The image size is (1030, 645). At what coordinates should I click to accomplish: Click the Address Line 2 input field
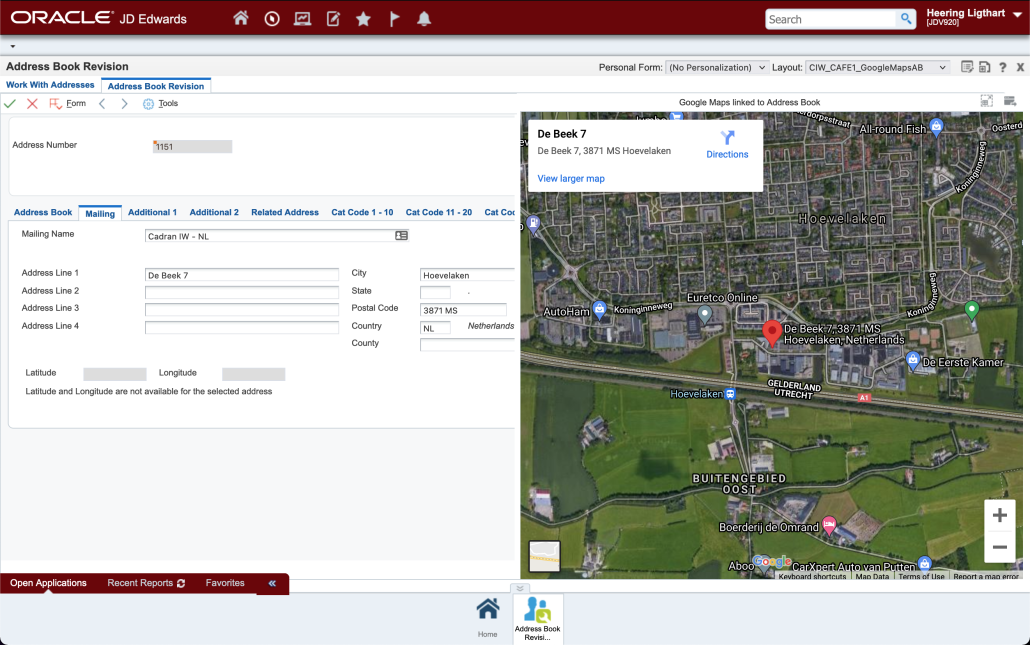pos(242,292)
